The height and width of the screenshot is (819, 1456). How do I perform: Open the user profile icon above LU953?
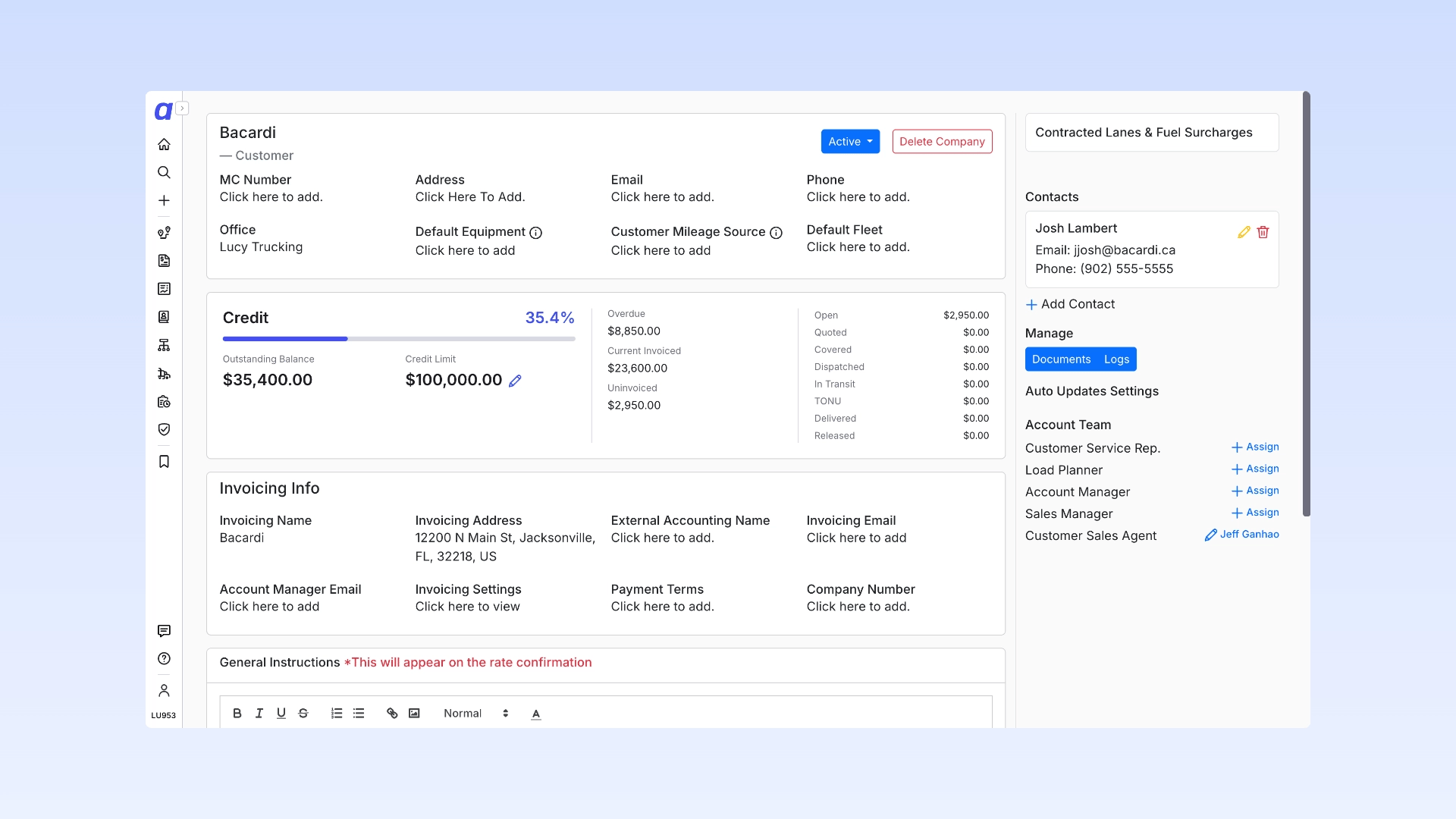(164, 691)
